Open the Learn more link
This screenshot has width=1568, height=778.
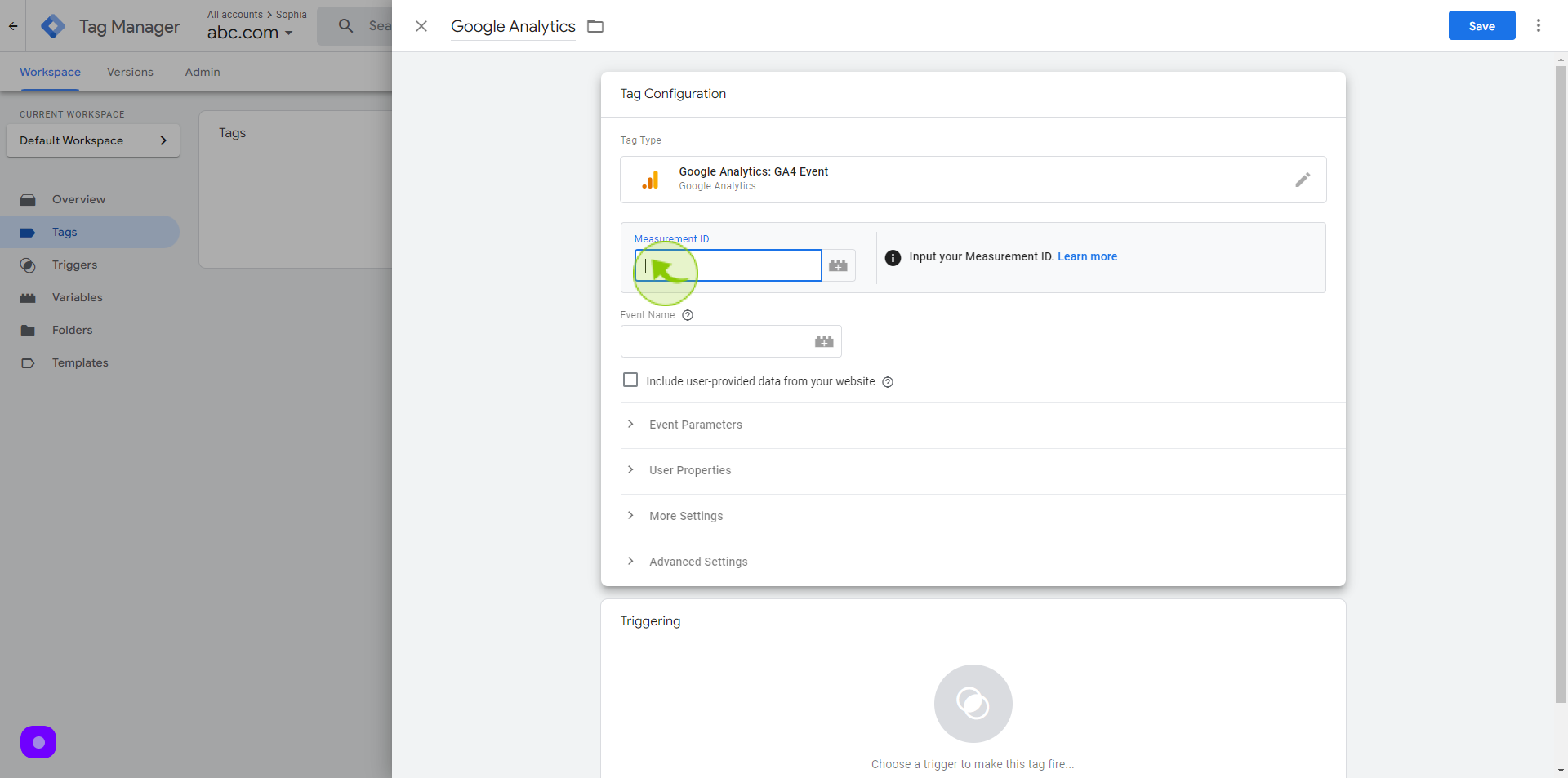point(1087,256)
